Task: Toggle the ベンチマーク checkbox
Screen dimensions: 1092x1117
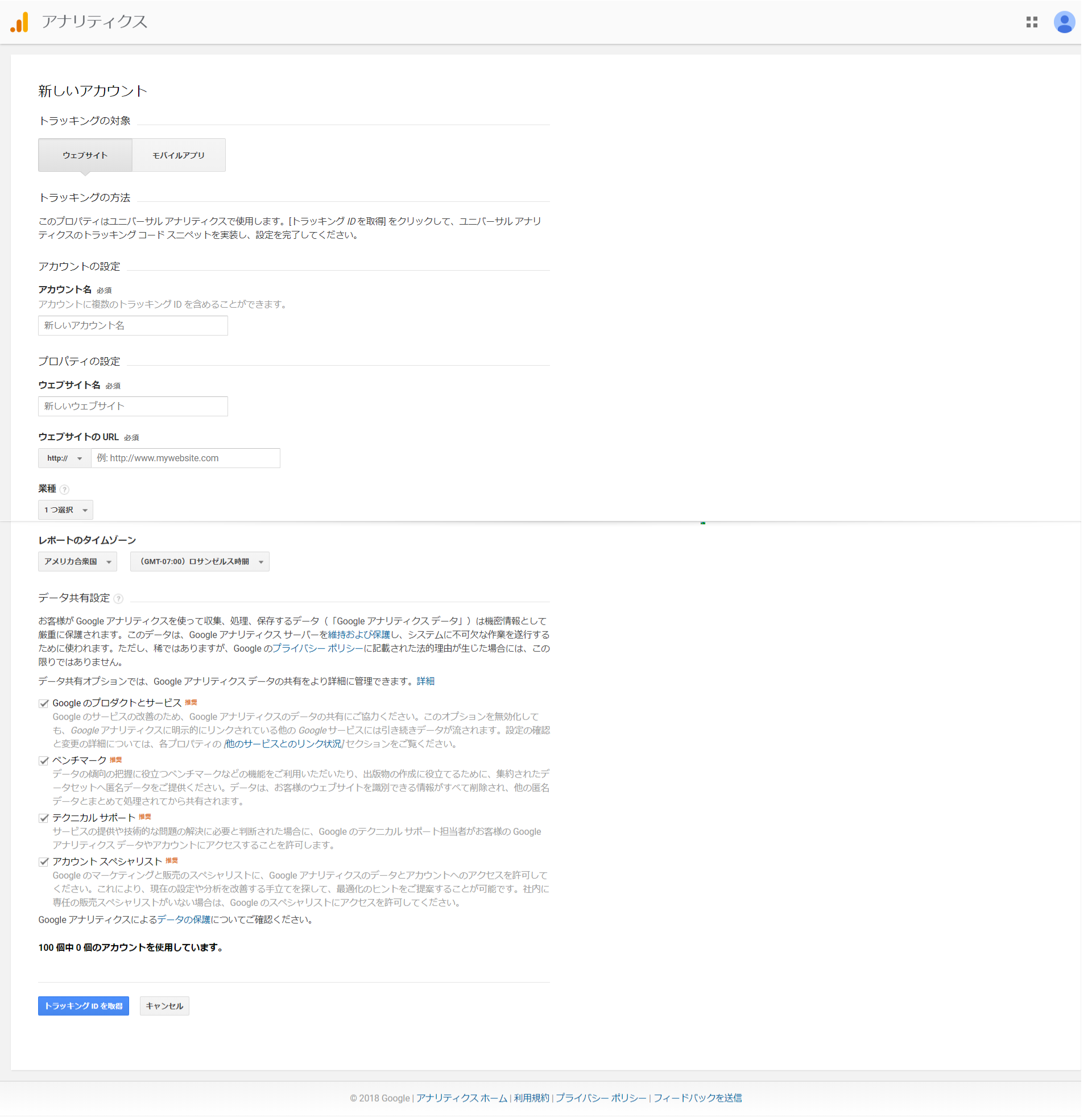Action: (44, 761)
